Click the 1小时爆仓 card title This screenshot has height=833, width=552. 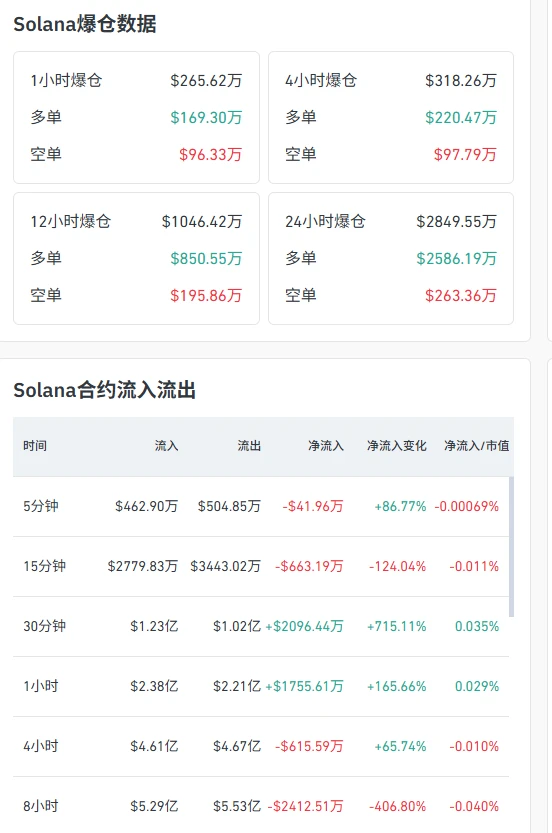pos(66,80)
